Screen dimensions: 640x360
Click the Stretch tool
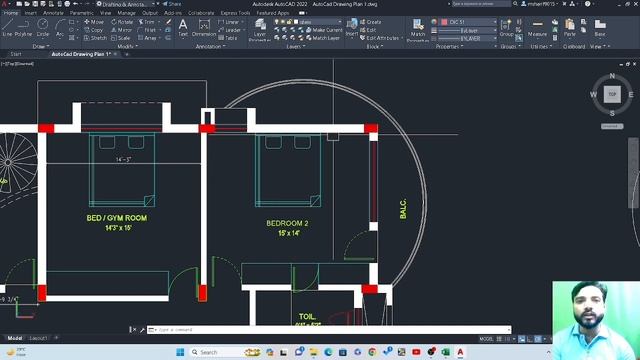96,38
